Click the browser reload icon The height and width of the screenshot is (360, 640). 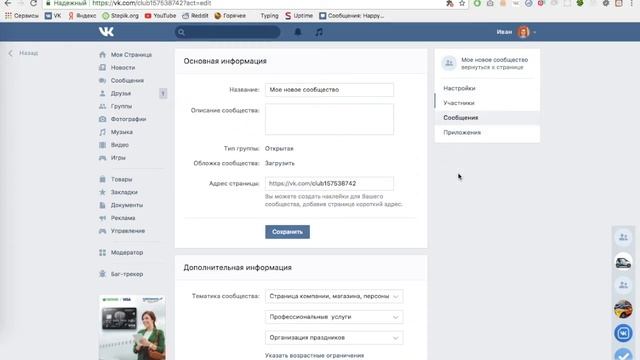click(33, 3)
